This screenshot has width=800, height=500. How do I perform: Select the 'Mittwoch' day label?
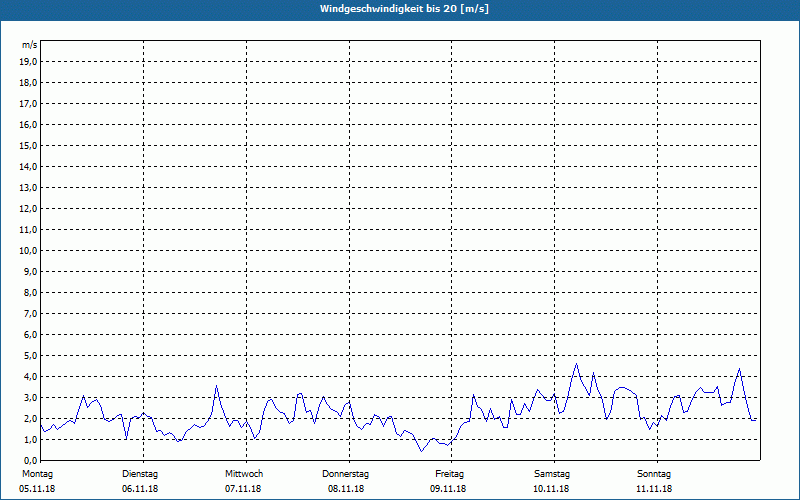coord(244,474)
